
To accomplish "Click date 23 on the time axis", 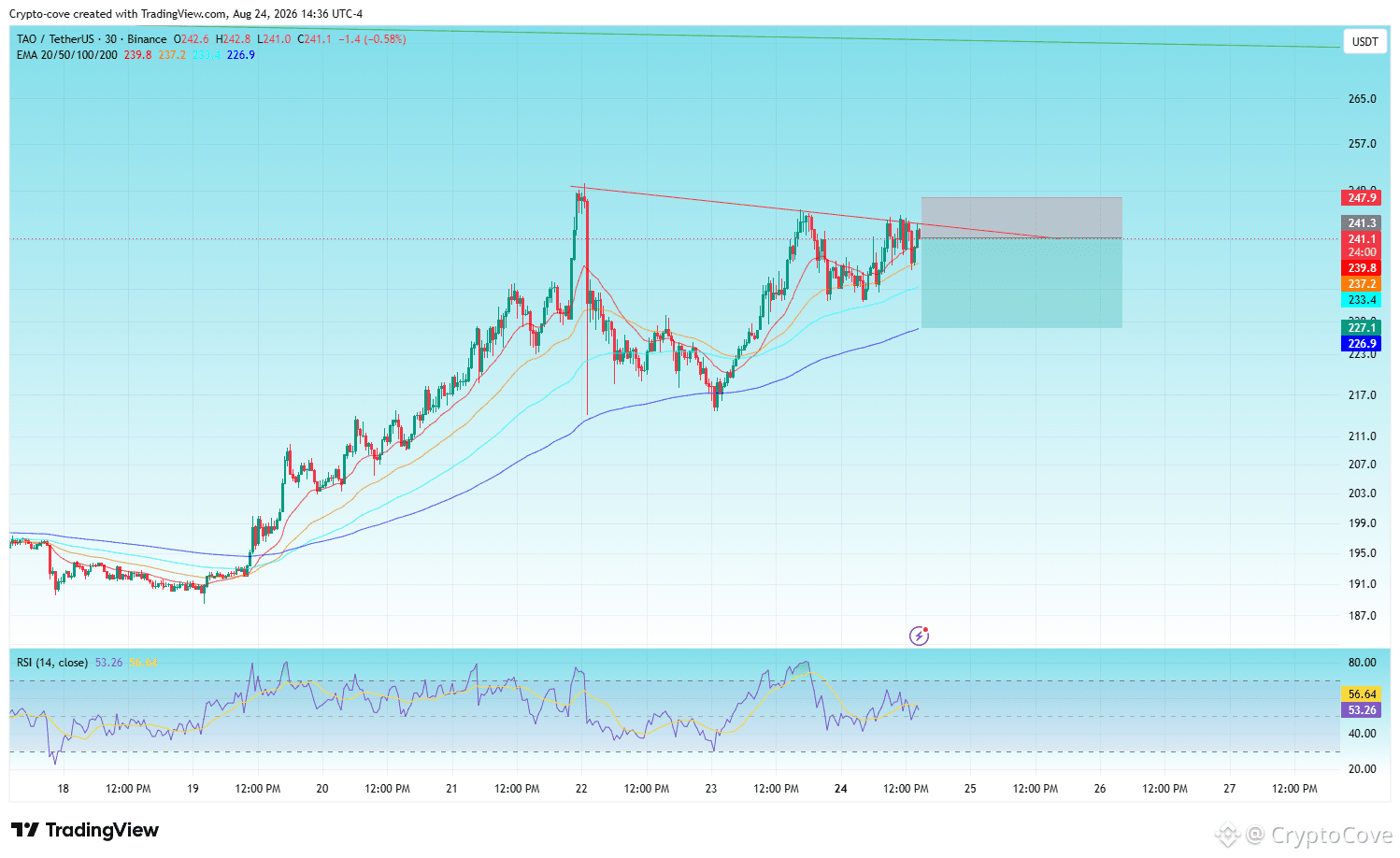I will tap(711, 789).
